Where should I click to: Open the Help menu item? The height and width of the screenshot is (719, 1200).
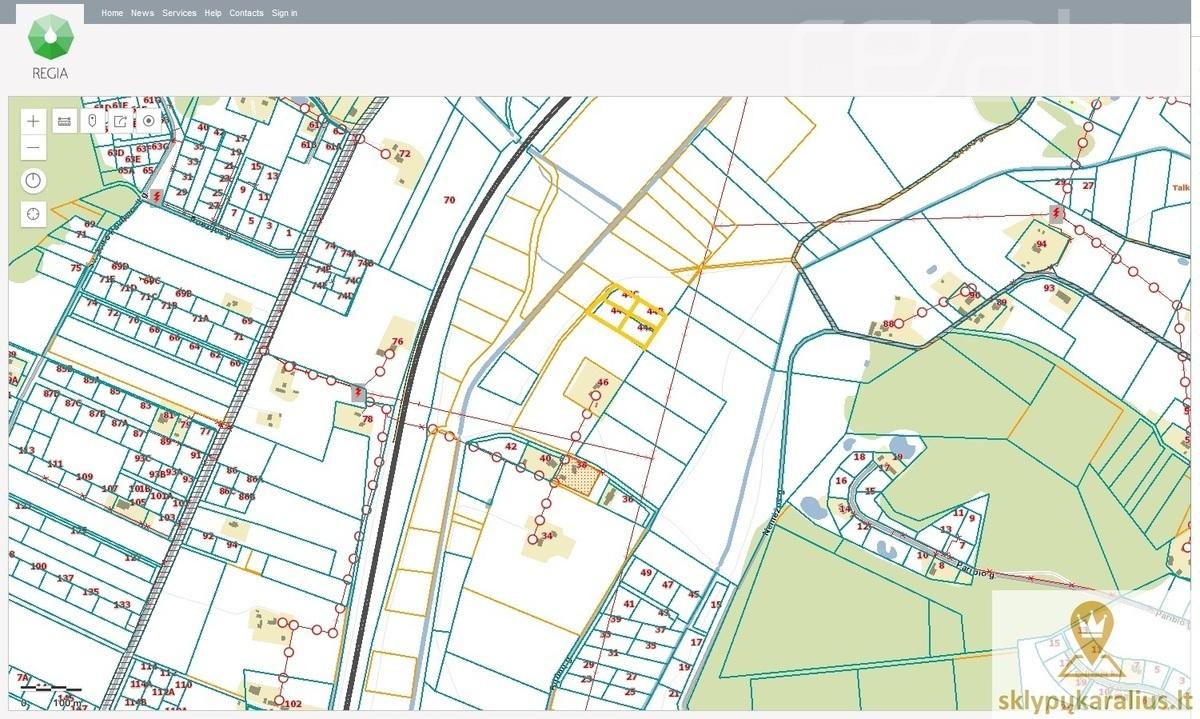pyautogui.click(x=213, y=13)
